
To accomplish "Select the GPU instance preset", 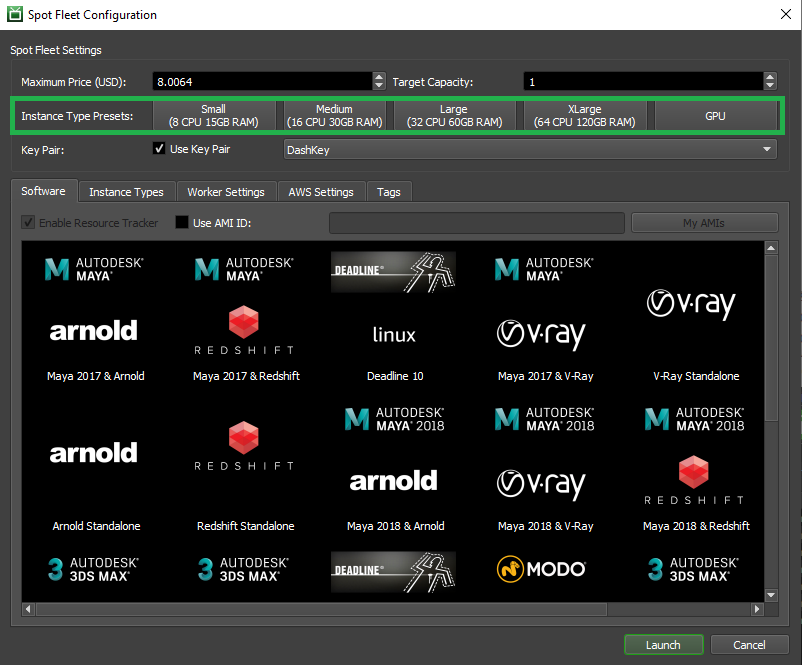I will (715, 116).
